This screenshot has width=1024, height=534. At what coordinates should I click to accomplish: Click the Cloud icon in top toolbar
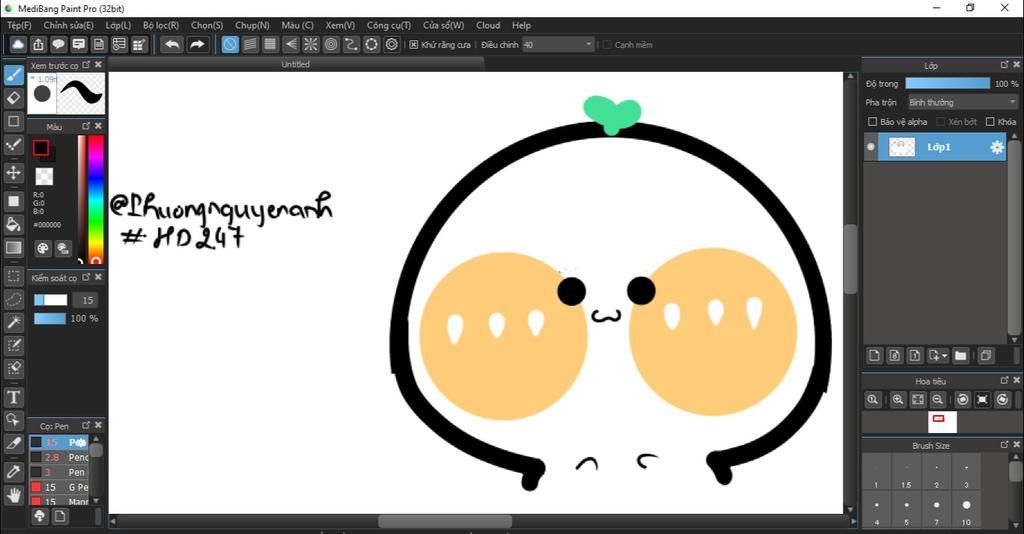(x=18, y=44)
